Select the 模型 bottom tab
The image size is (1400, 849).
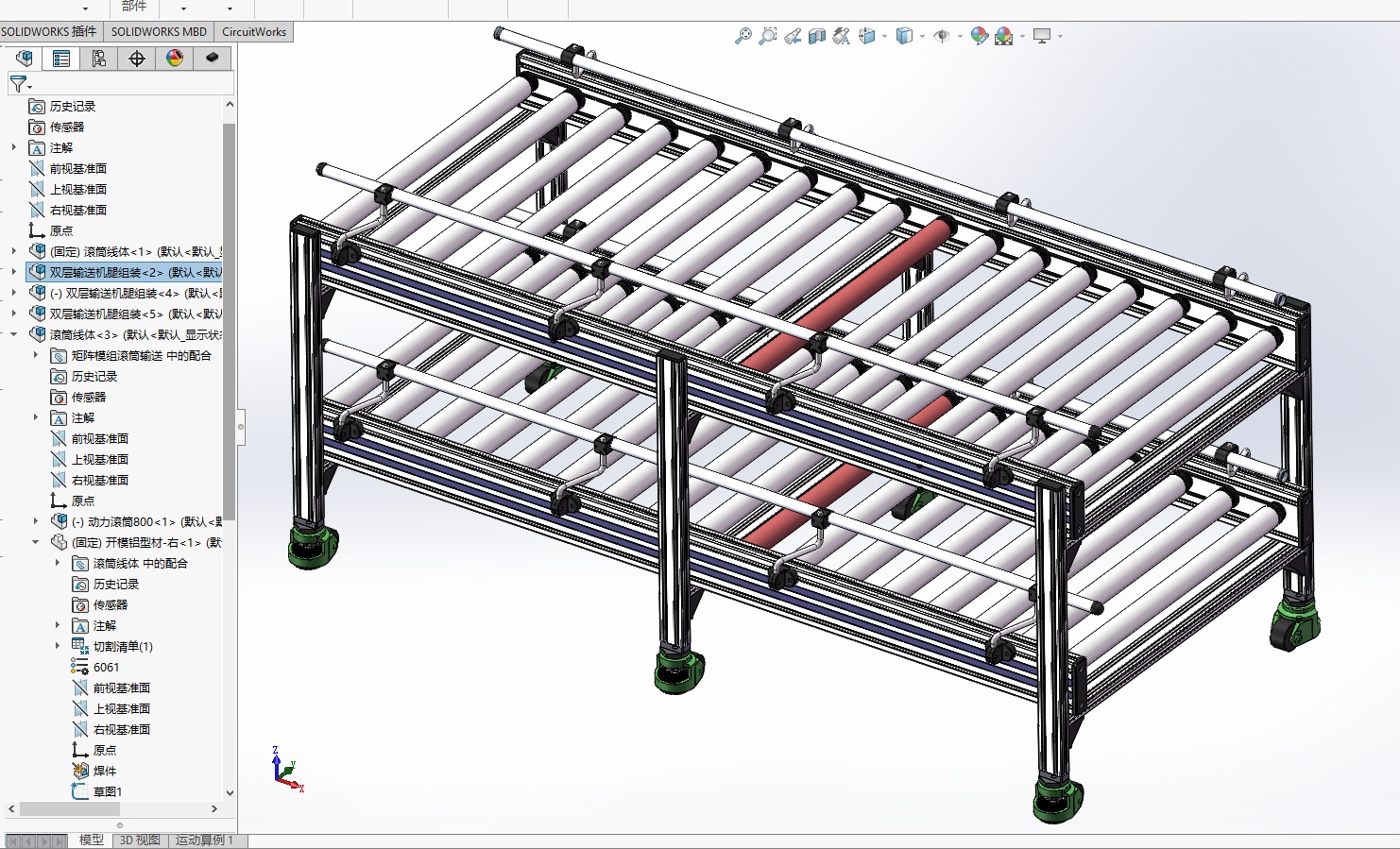click(92, 840)
